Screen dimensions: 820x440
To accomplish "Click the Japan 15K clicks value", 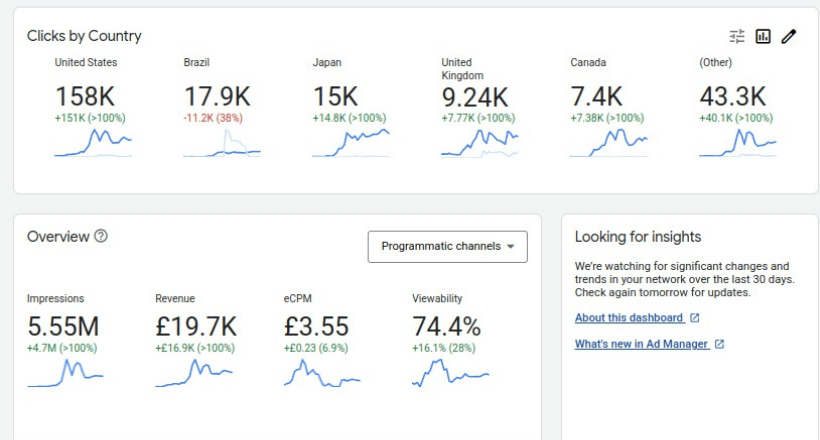I will (335, 97).
